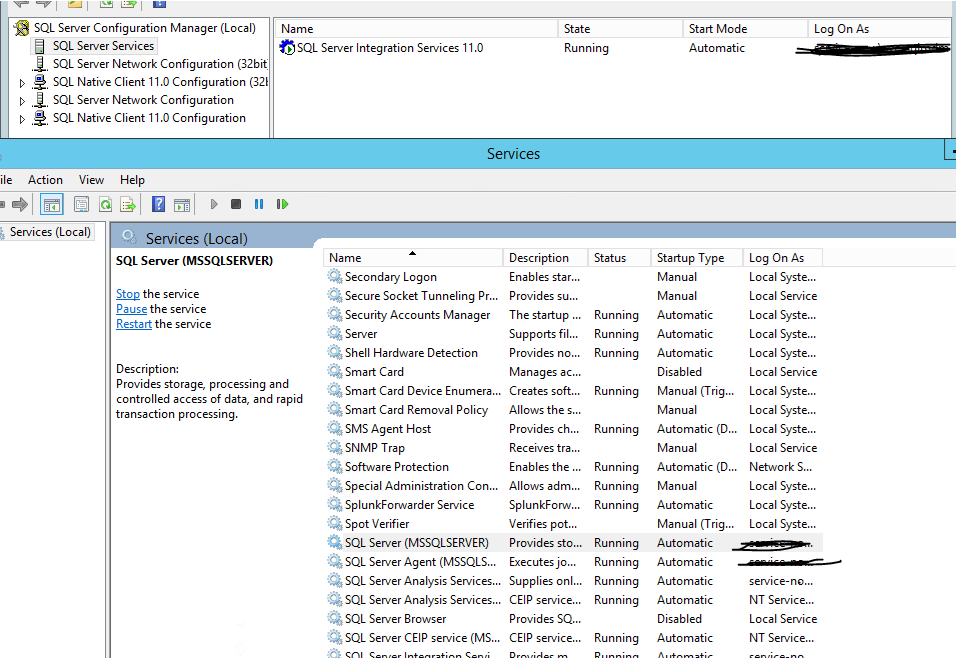Click the Stop the service link
956x658 pixels.
(127, 294)
